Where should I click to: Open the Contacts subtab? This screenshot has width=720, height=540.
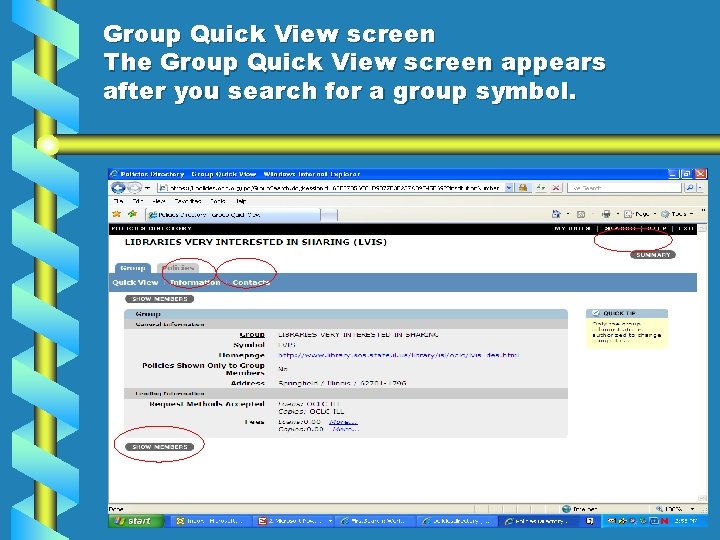pos(251,282)
